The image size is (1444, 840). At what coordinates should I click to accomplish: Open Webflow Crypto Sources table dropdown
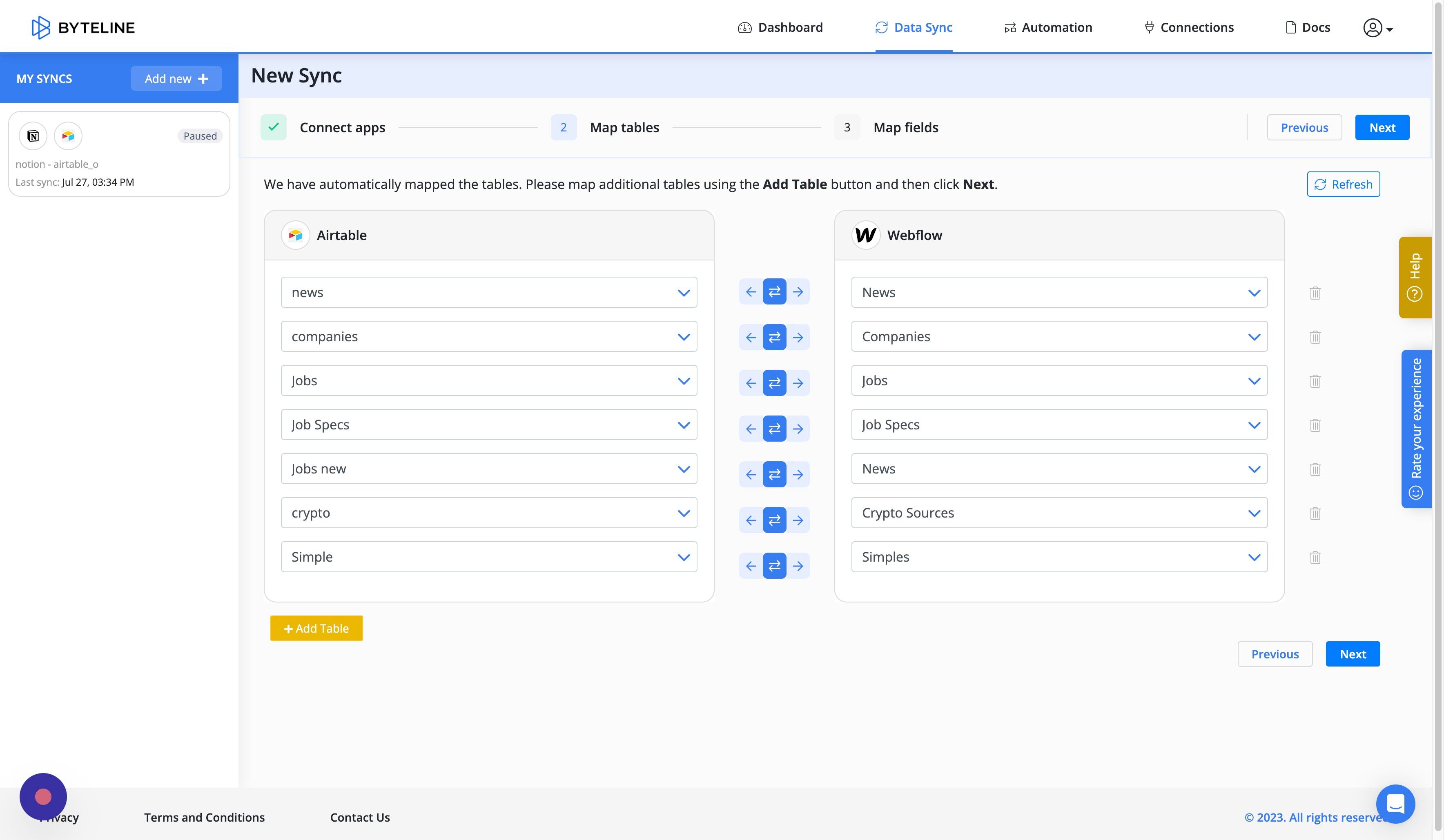point(1059,513)
